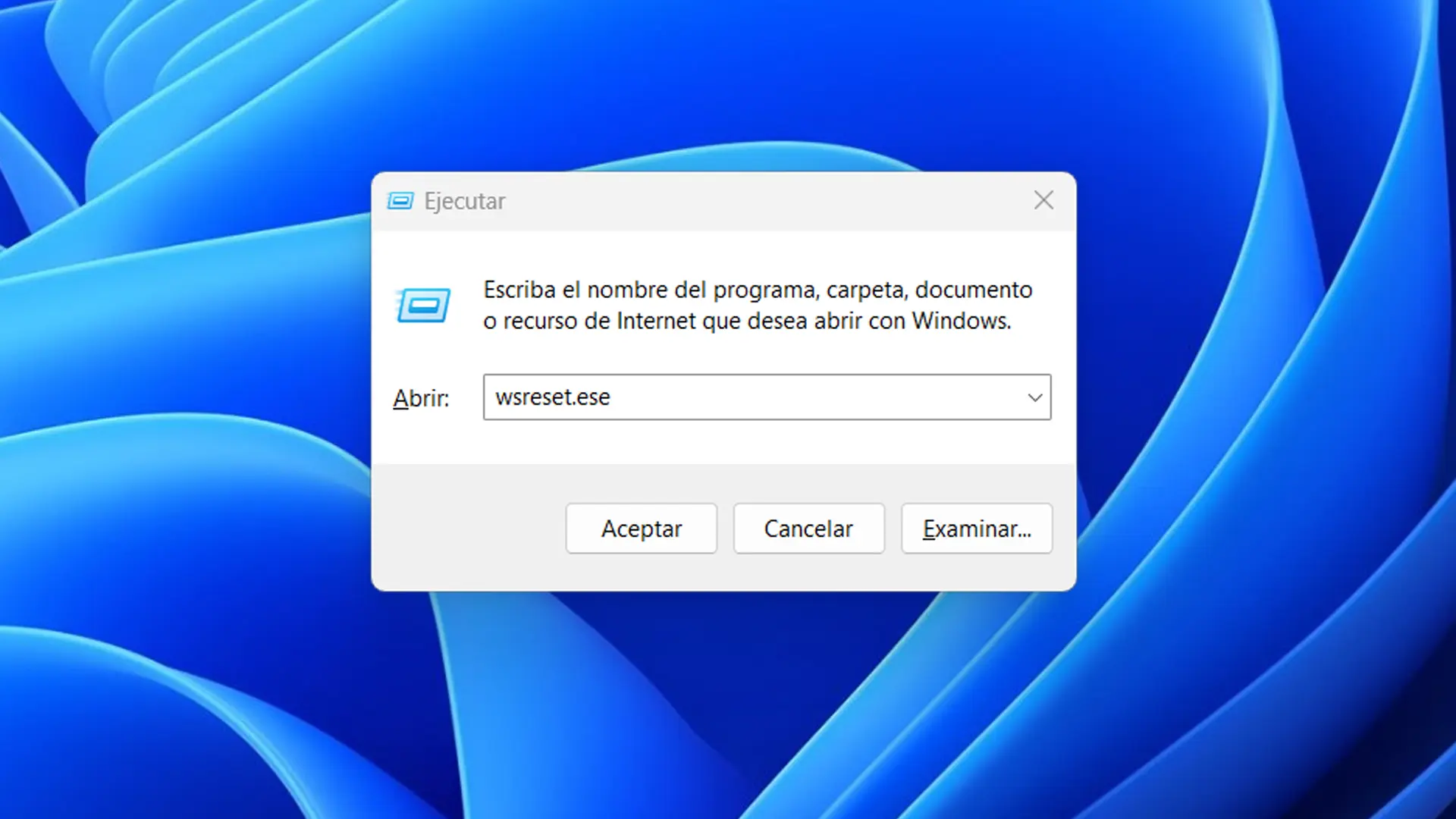Click empty title bar area beside Ejecutar
Viewport: 1456px width, 819px height.
pyautogui.click(x=758, y=201)
